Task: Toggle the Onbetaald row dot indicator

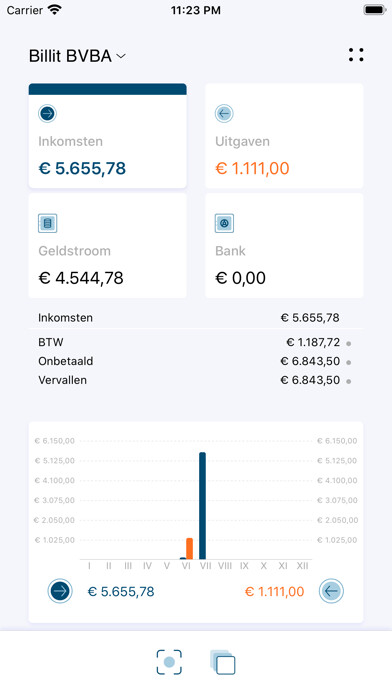Action: point(349,363)
